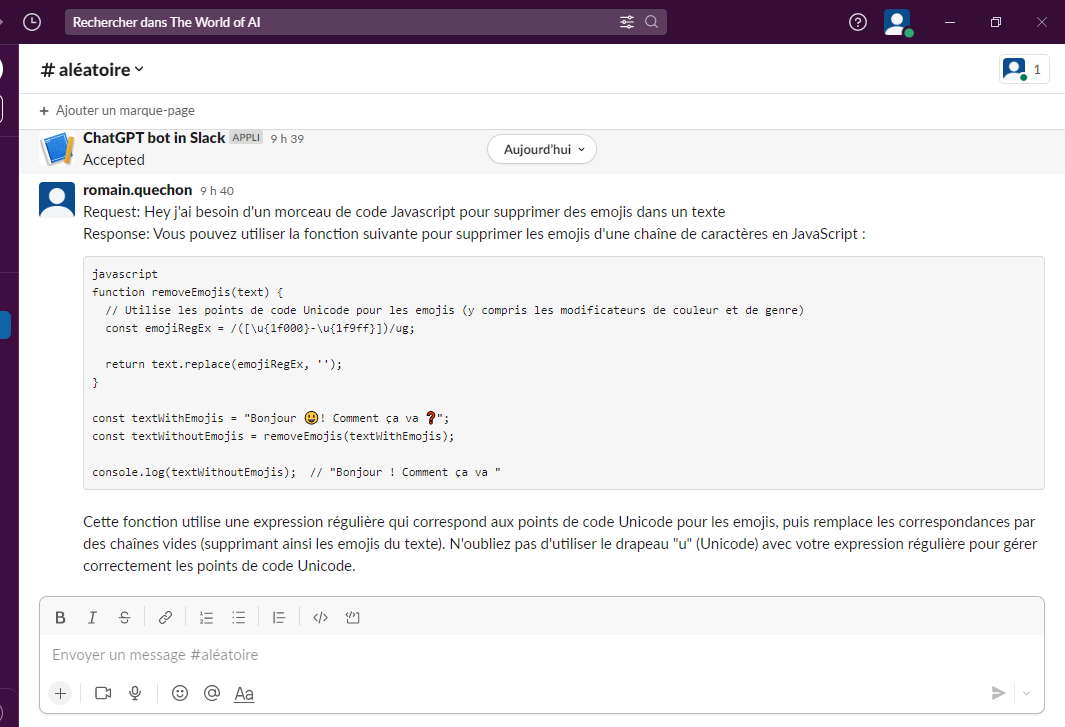The image size is (1065, 727).
Task: Record a video clip
Action: pyautogui.click(x=103, y=693)
